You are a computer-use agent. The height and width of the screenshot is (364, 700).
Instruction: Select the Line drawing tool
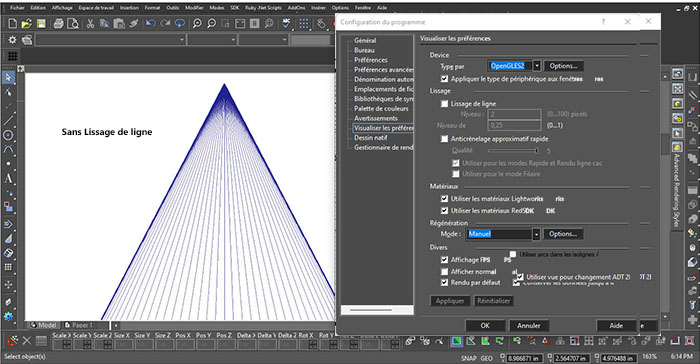[8, 120]
